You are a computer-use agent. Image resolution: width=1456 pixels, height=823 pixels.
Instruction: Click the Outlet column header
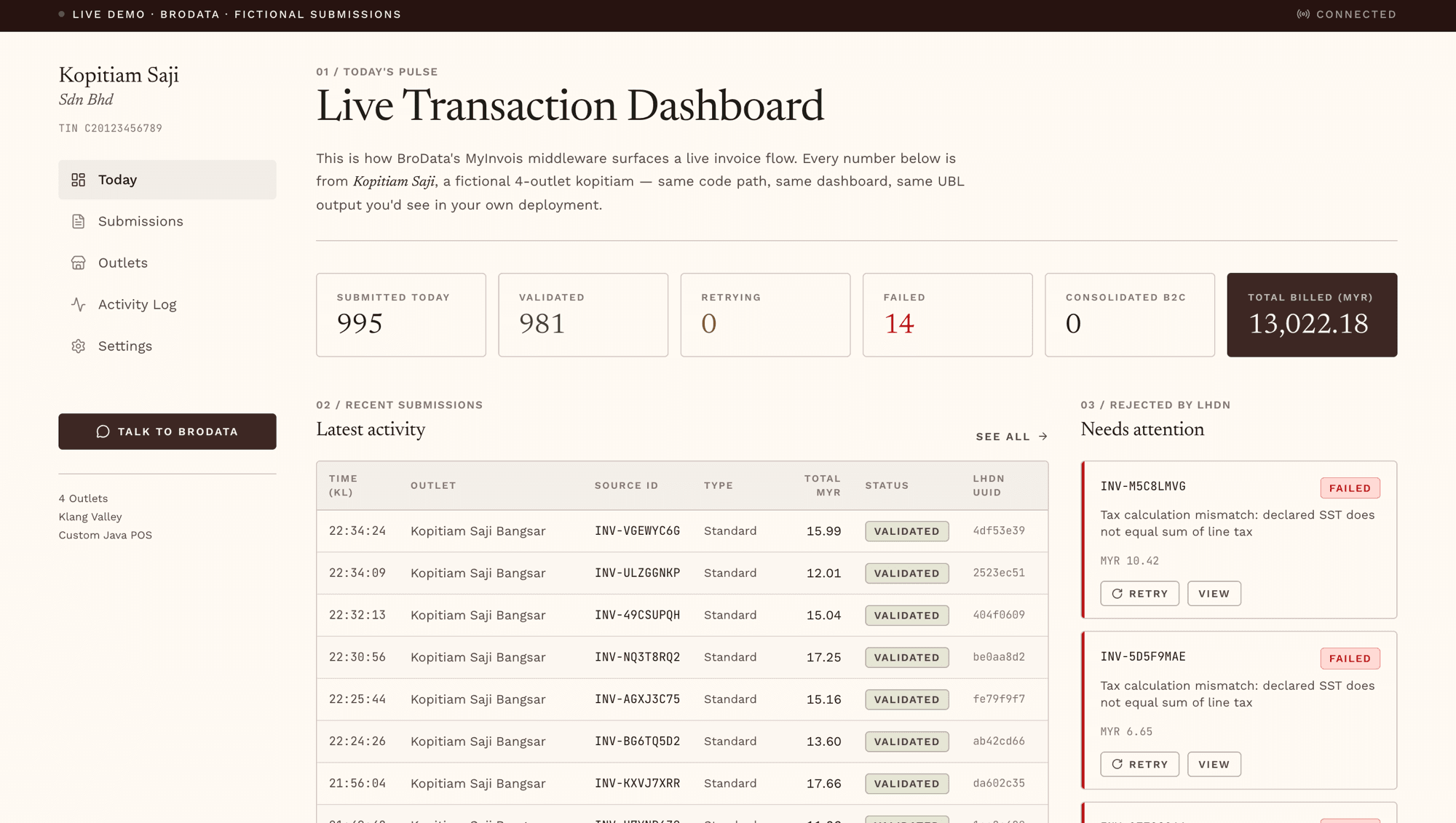click(x=433, y=485)
